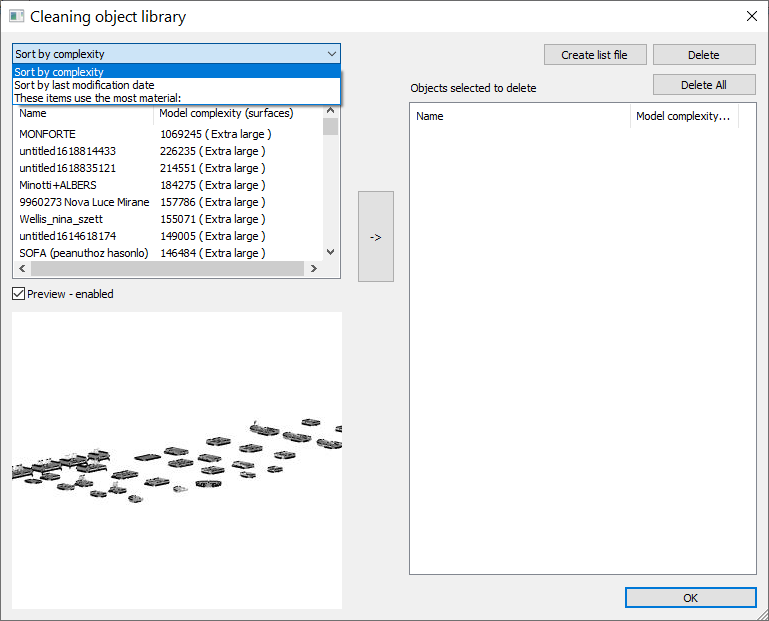Select 9960273 Nova Luce Mirane item

[x=84, y=202]
